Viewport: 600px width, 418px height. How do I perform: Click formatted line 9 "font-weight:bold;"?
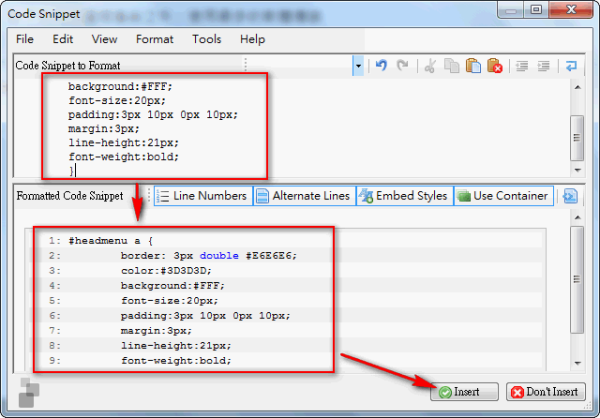176,361
